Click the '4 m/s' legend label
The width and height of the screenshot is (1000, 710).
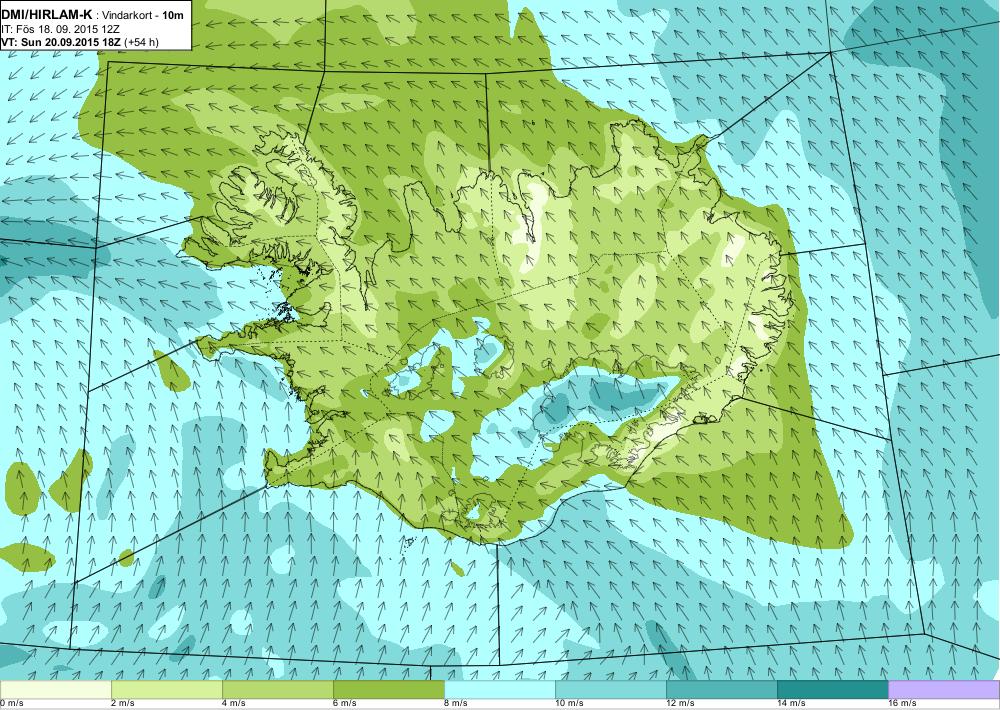point(234,704)
